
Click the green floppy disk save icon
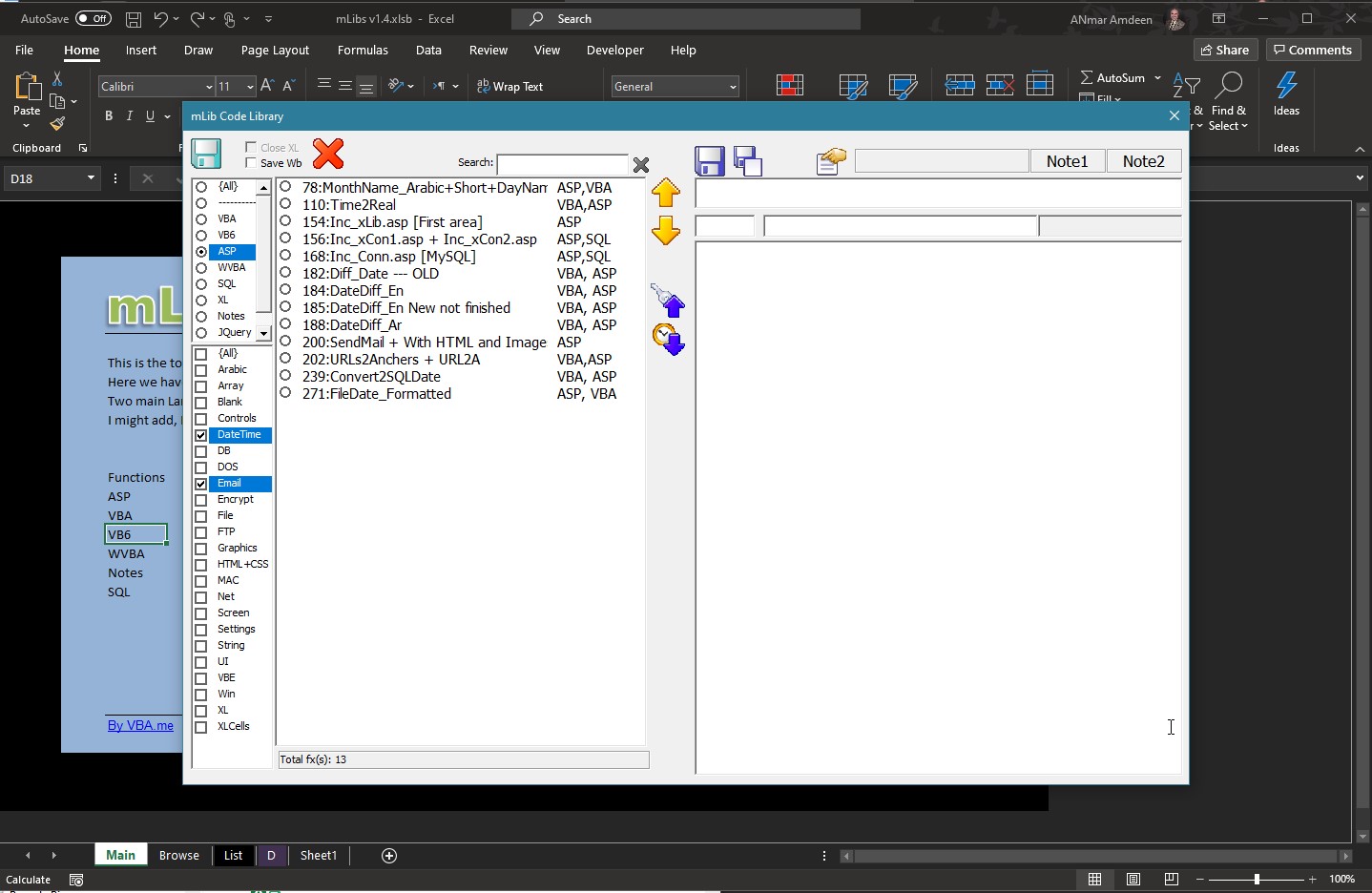tap(206, 154)
